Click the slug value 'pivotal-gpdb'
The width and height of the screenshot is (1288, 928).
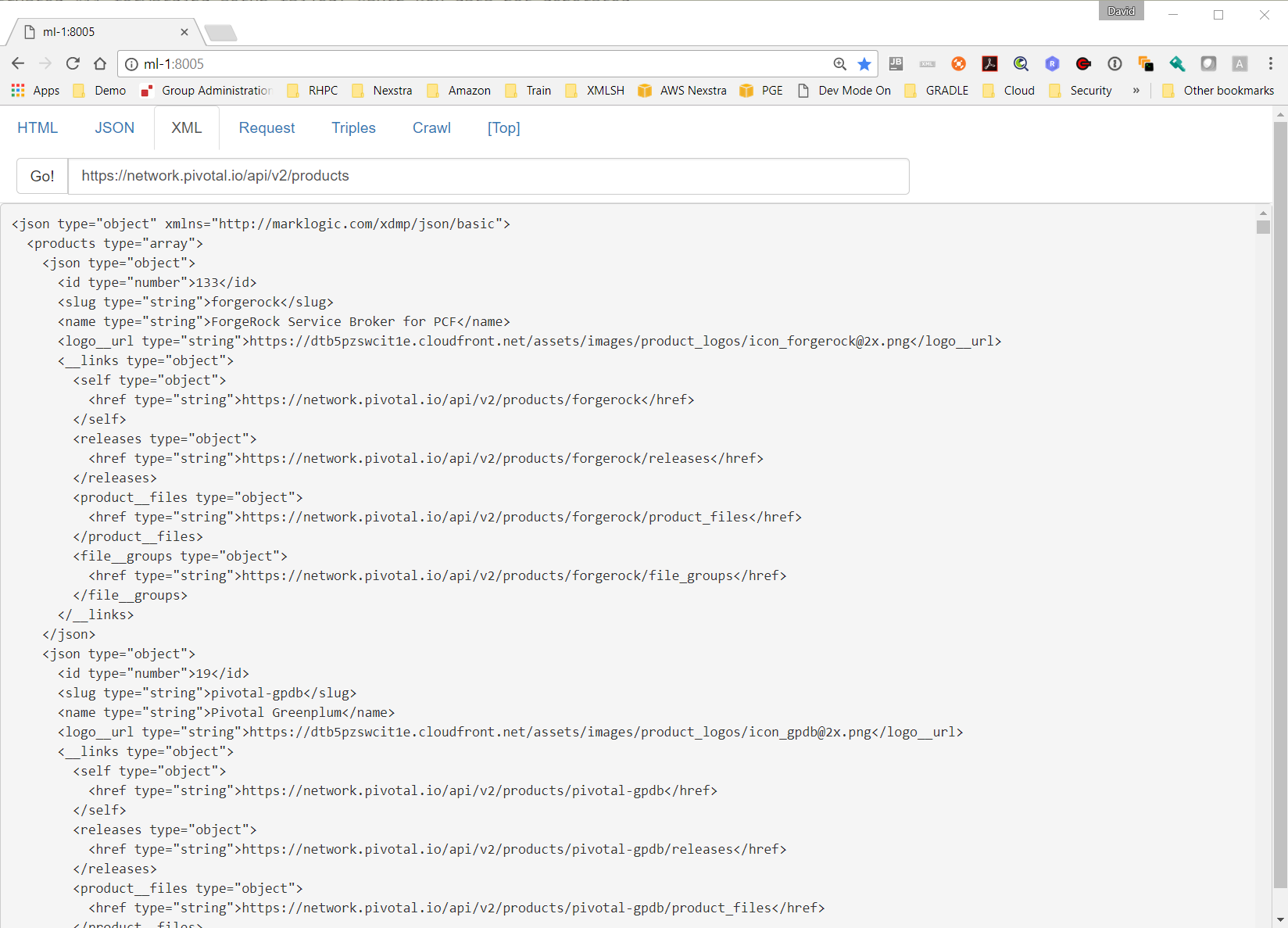coord(257,693)
